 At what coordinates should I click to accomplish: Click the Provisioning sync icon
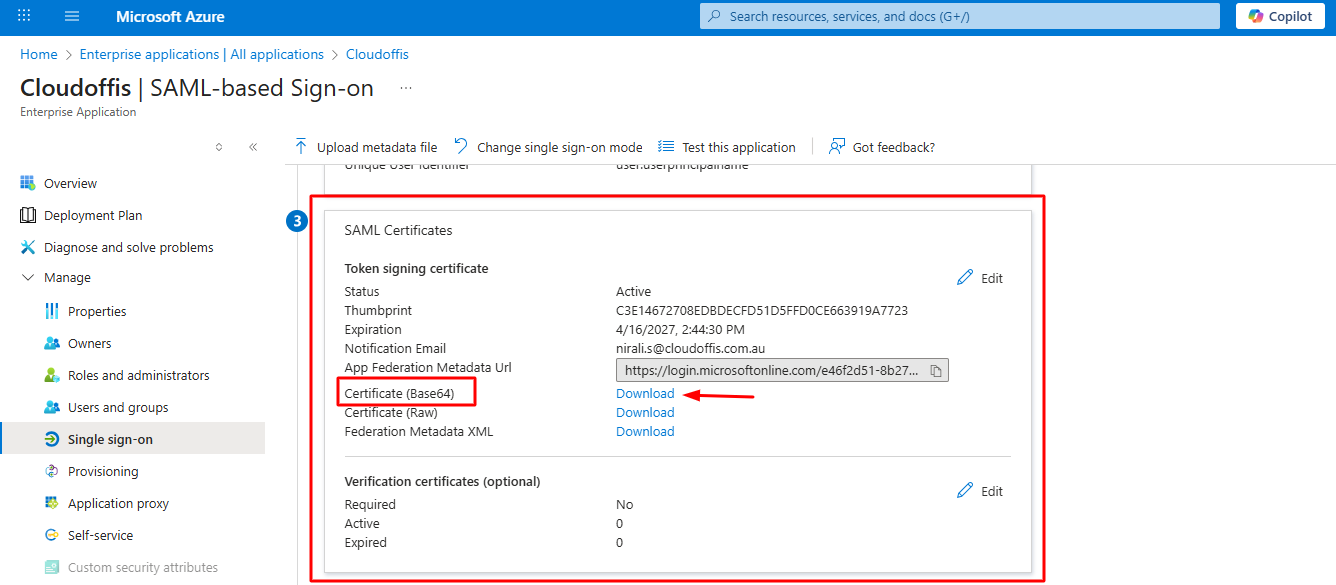pyautogui.click(x=52, y=471)
